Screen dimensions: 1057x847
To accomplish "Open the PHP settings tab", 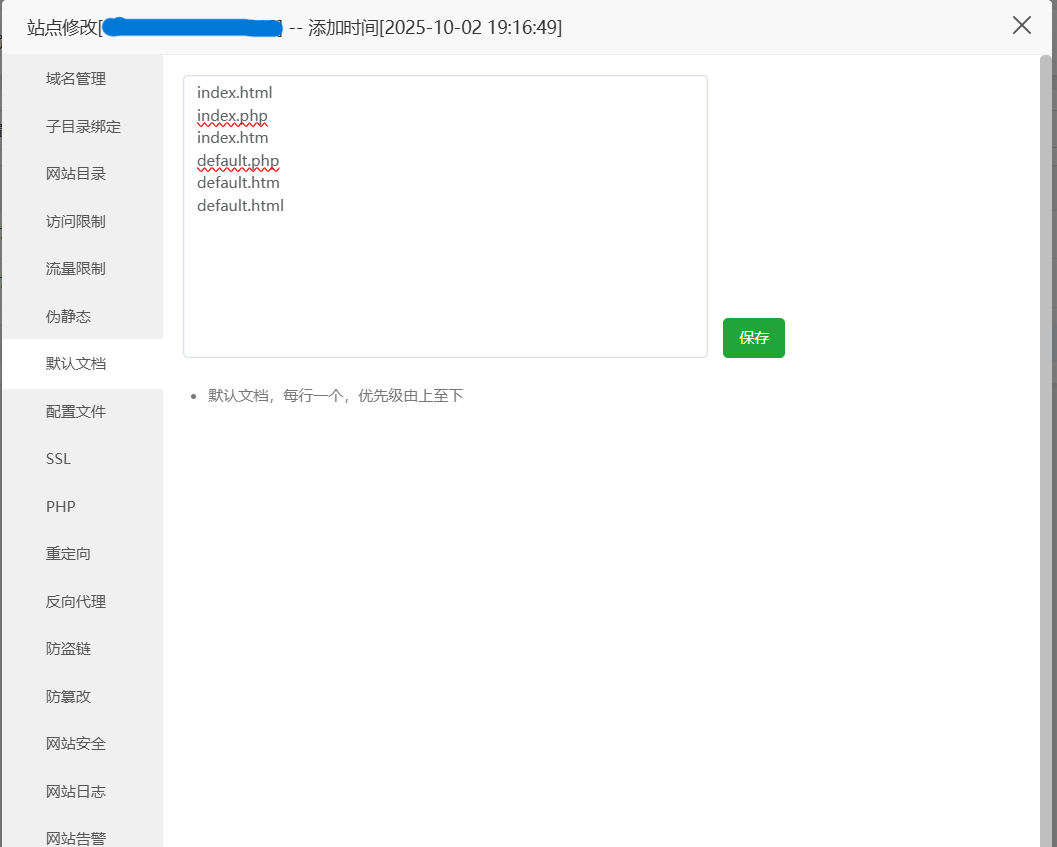I will (60, 507).
